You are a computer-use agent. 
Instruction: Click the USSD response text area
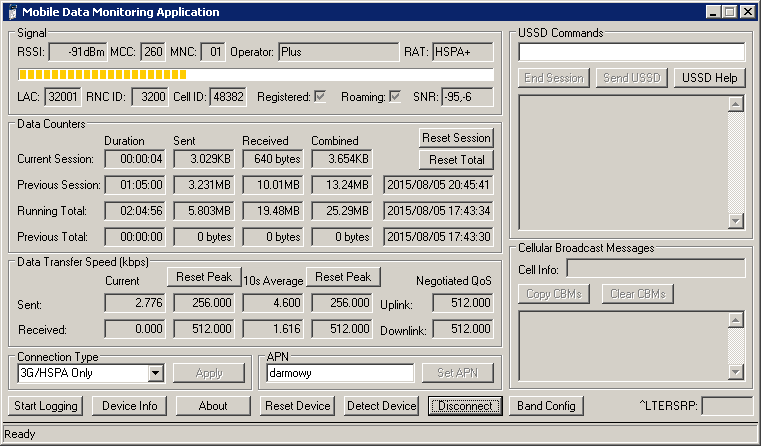(x=624, y=163)
